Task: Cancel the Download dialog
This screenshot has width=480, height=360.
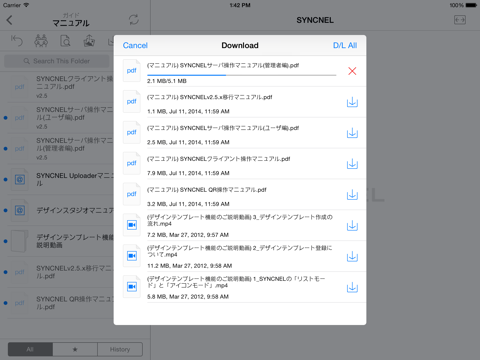Action: (x=135, y=45)
